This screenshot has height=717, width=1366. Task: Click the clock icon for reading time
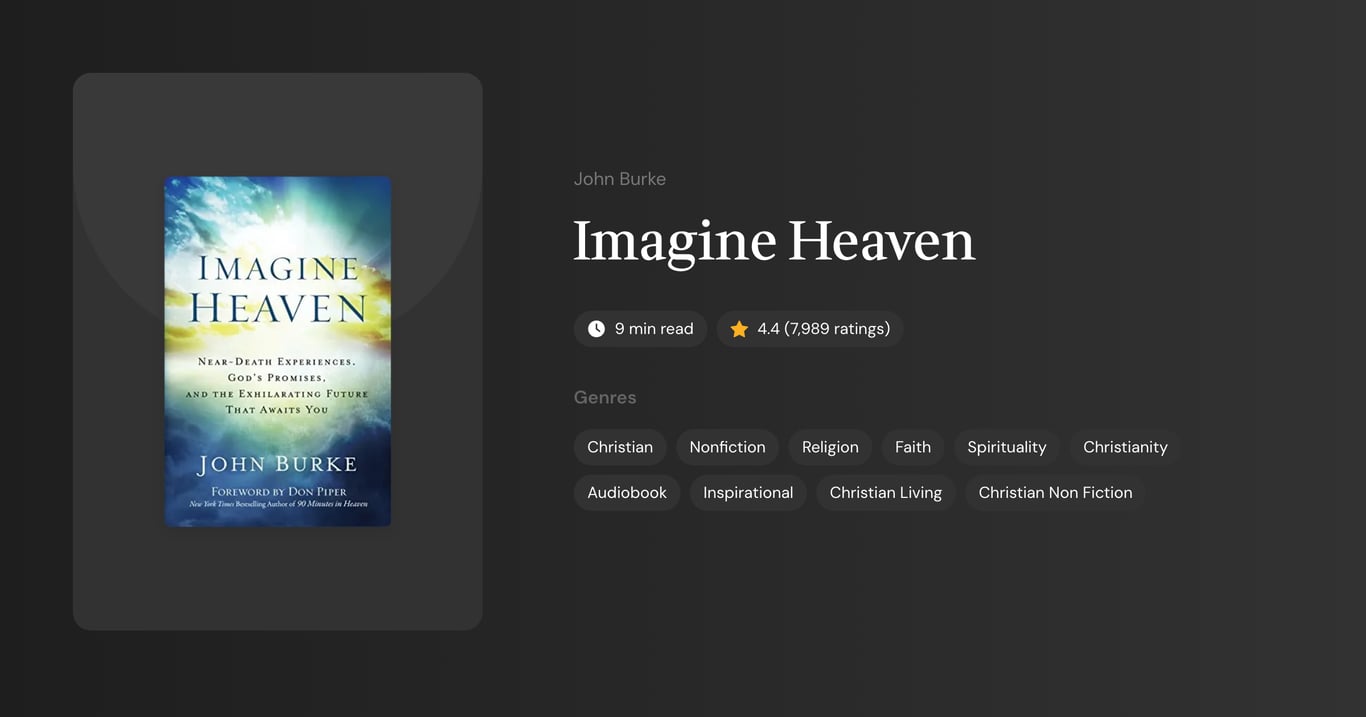click(x=596, y=328)
